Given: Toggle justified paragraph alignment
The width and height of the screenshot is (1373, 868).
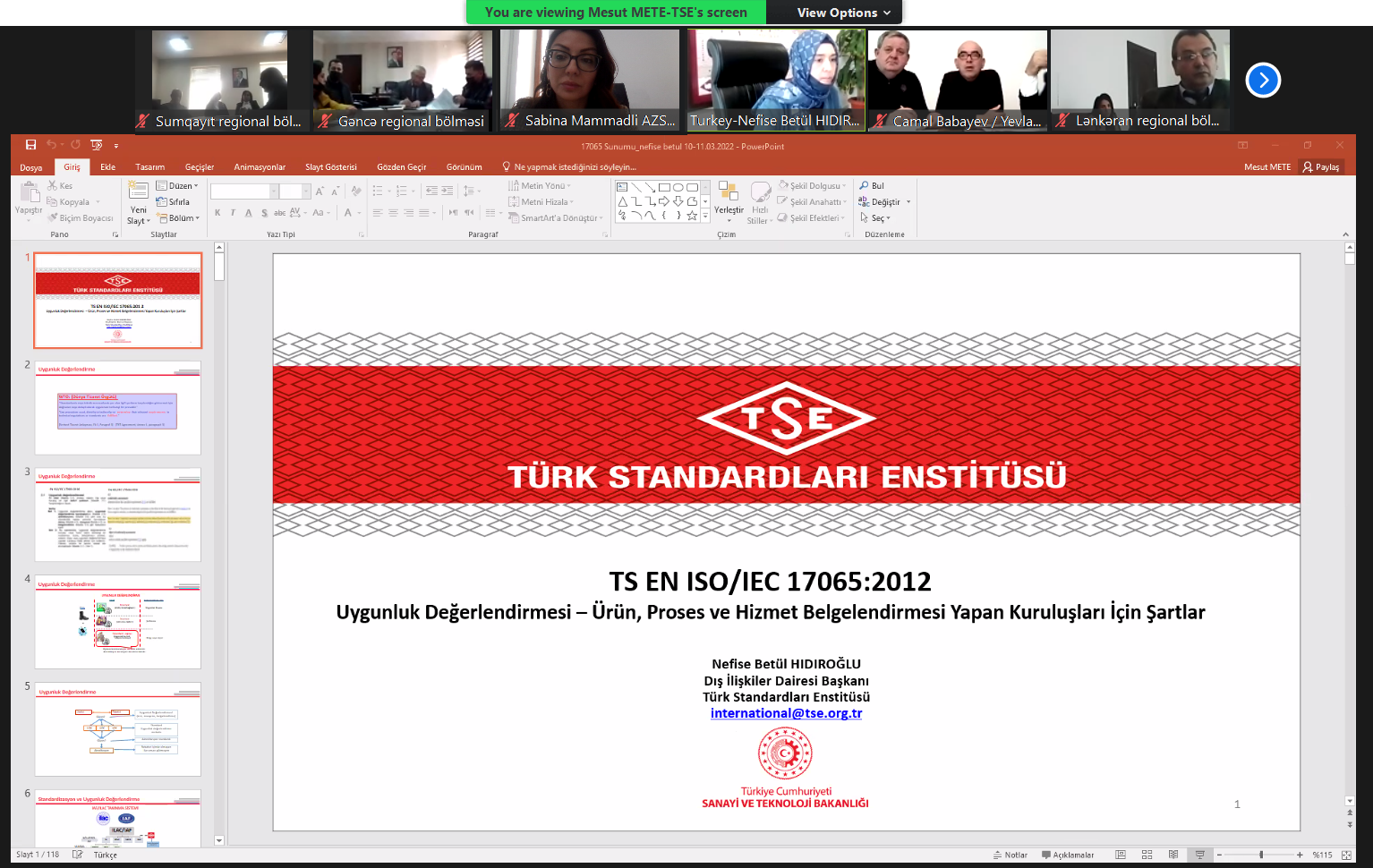Looking at the screenshot, I should click(x=423, y=213).
